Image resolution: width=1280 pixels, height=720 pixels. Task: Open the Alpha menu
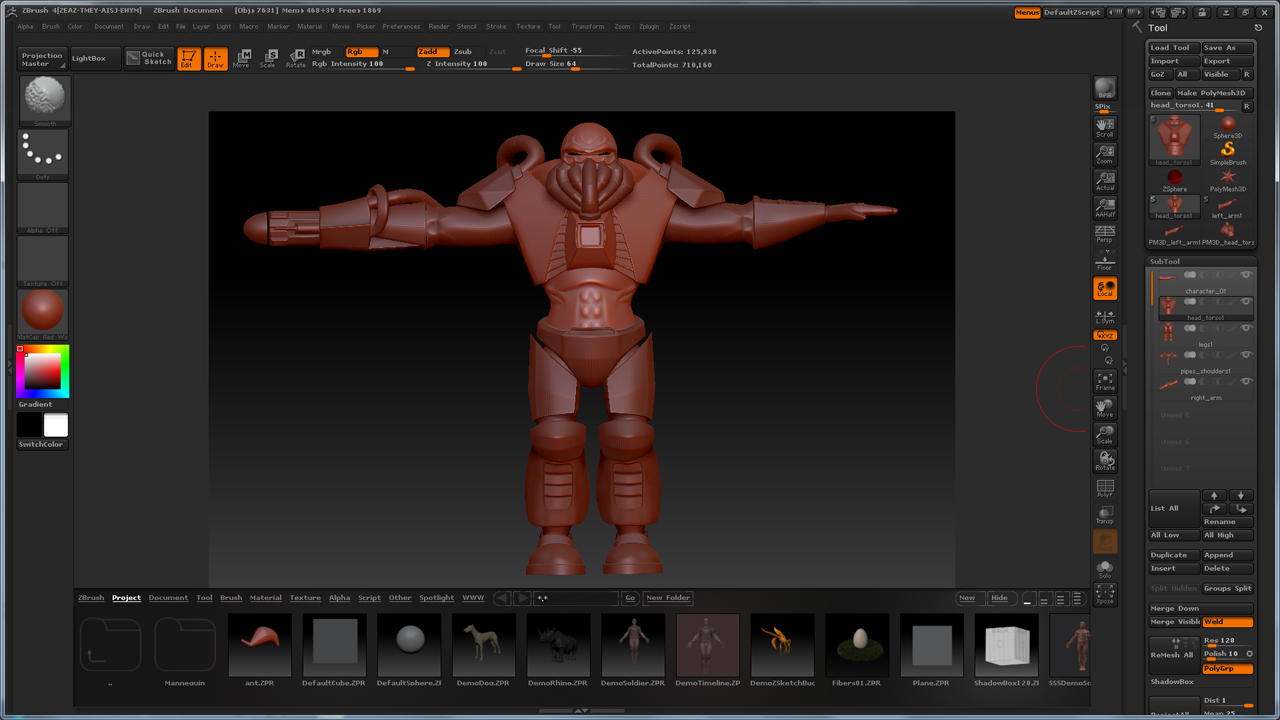coord(25,27)
